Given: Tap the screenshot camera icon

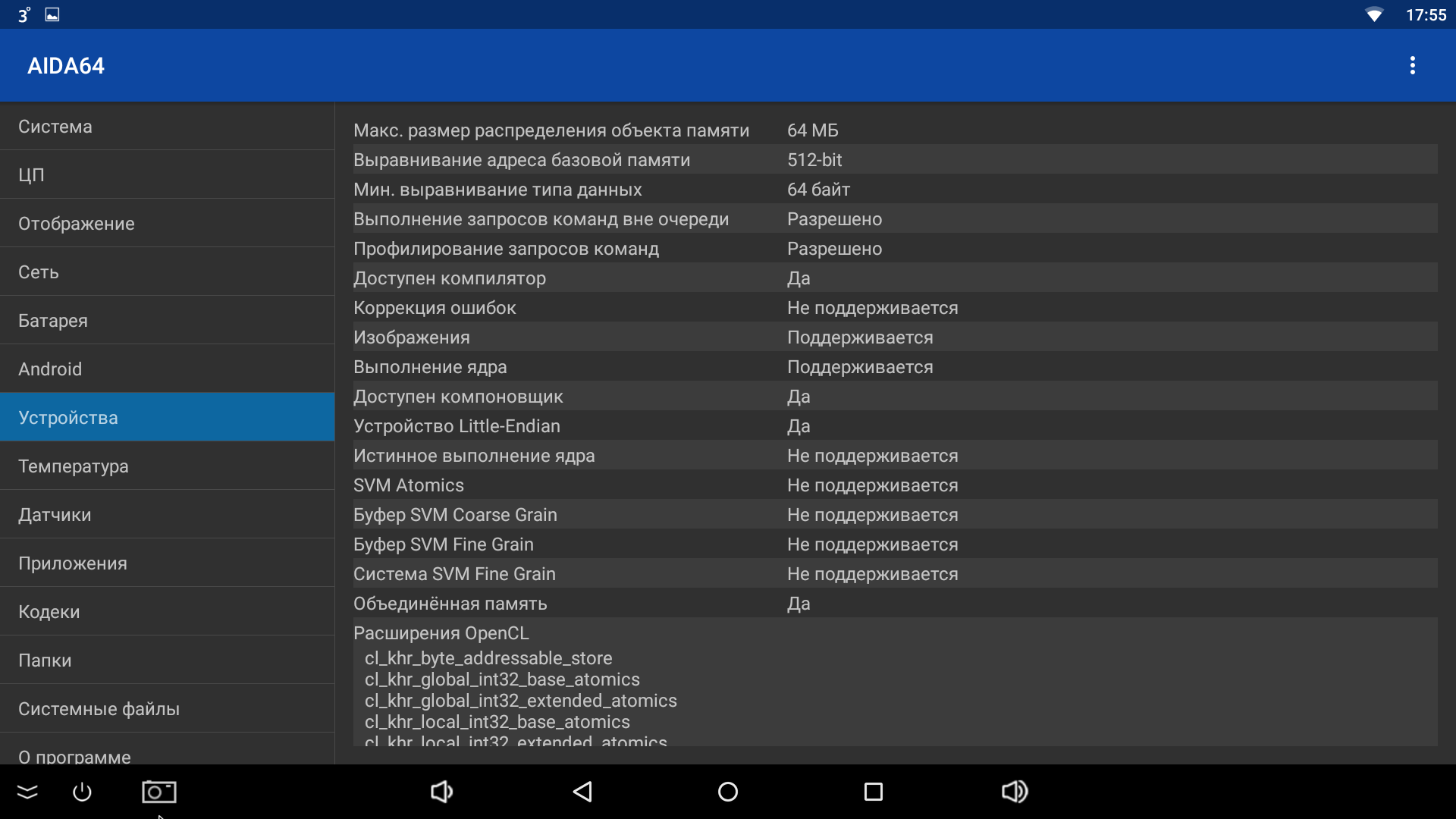Looking at the screenshot, I should tap(159, 792).
